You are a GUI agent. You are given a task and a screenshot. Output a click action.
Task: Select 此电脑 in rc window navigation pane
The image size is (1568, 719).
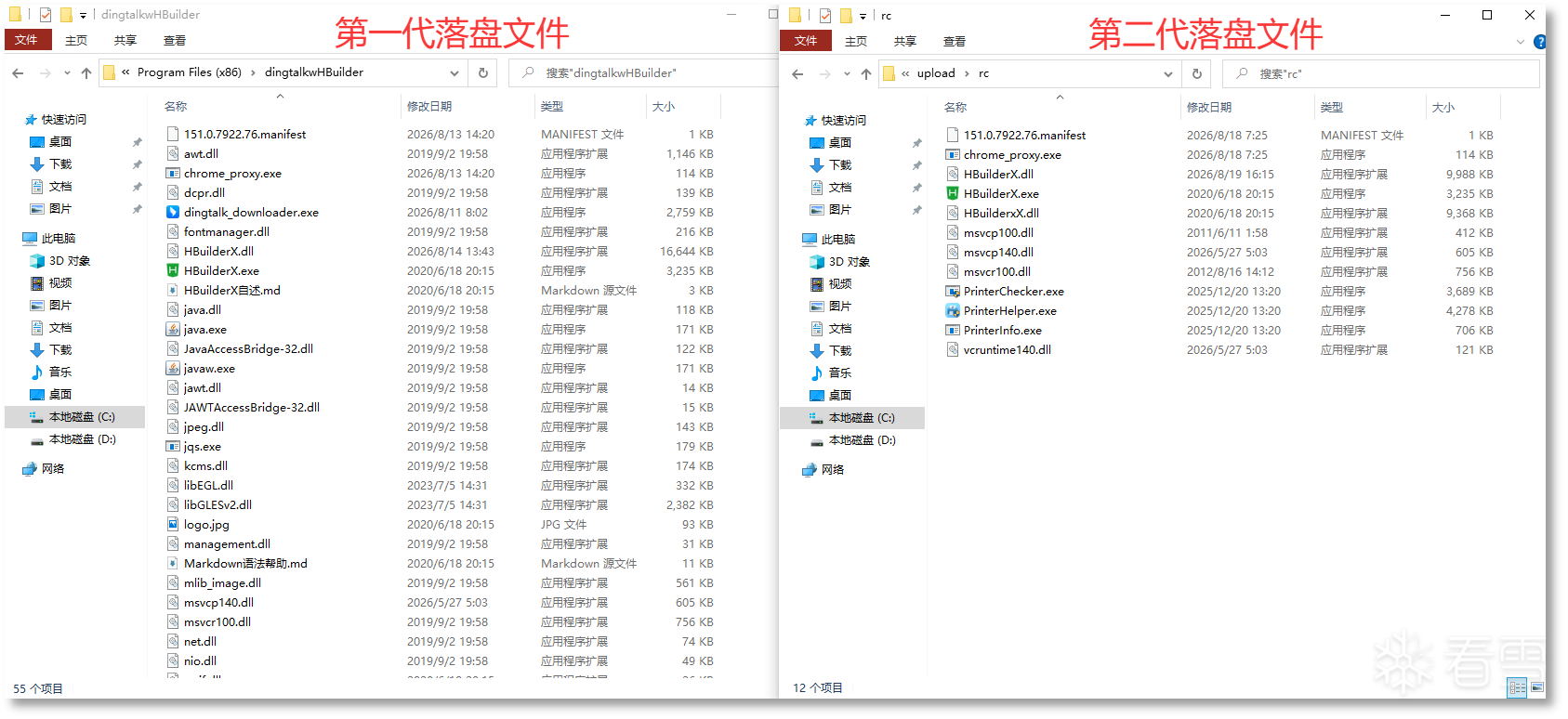tap(838, 239)
